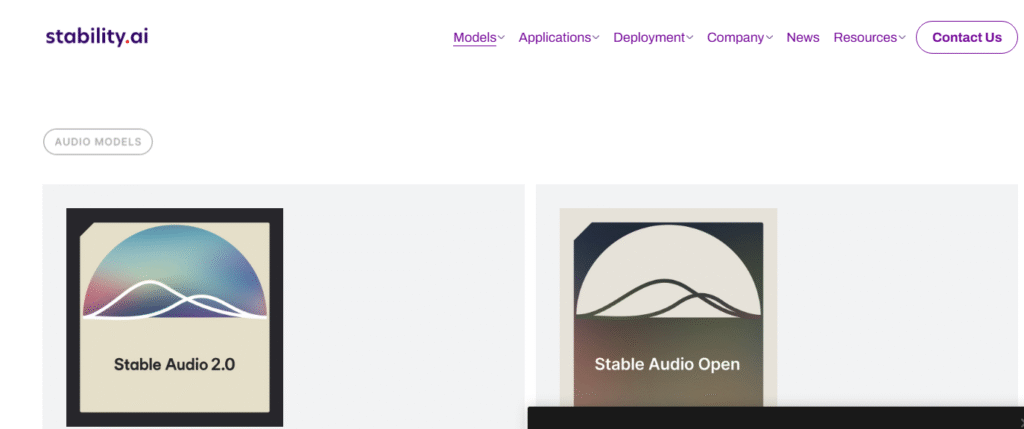Open the Models navigation menu
This screenshot has height=429, width=1024.
475,37
